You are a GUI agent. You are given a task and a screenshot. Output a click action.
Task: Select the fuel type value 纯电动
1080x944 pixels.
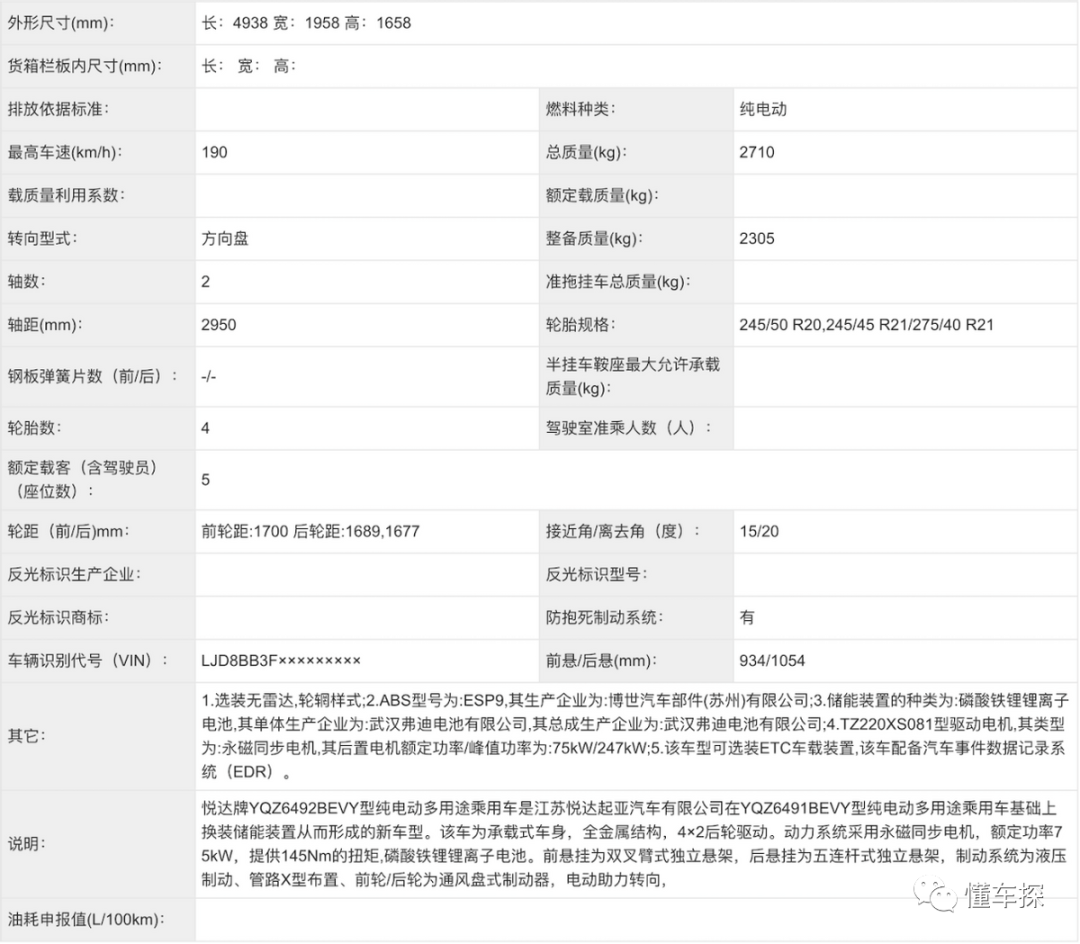pyautogui.click(x=763, y=109)
